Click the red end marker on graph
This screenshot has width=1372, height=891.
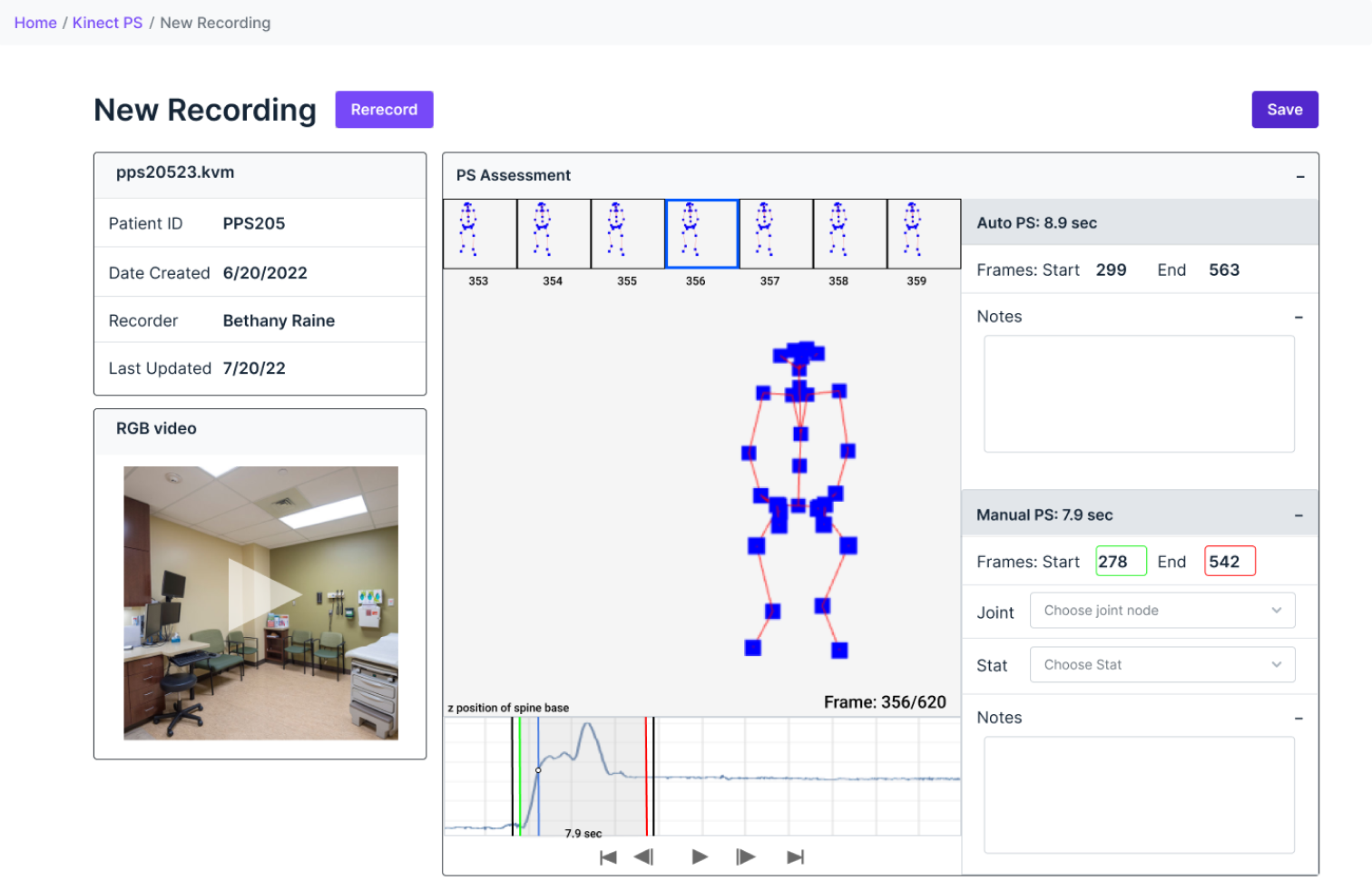(647, 777)
